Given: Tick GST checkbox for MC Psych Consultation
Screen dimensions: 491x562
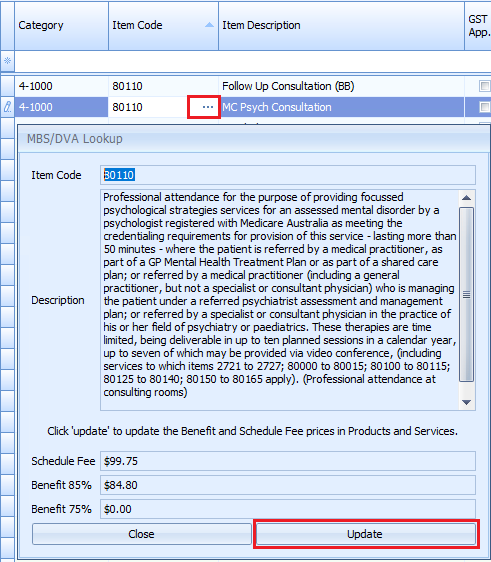Looking at the screenshot, I should click(x=485, y=107).
